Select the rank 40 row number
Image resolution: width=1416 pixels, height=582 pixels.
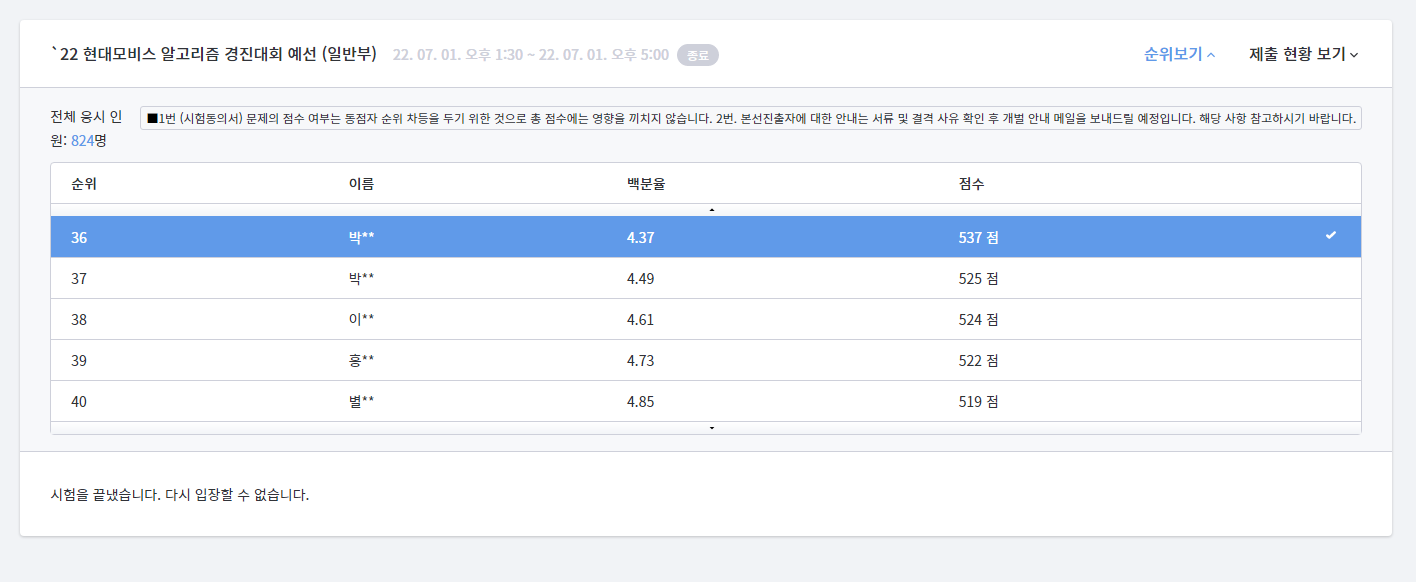79,402
